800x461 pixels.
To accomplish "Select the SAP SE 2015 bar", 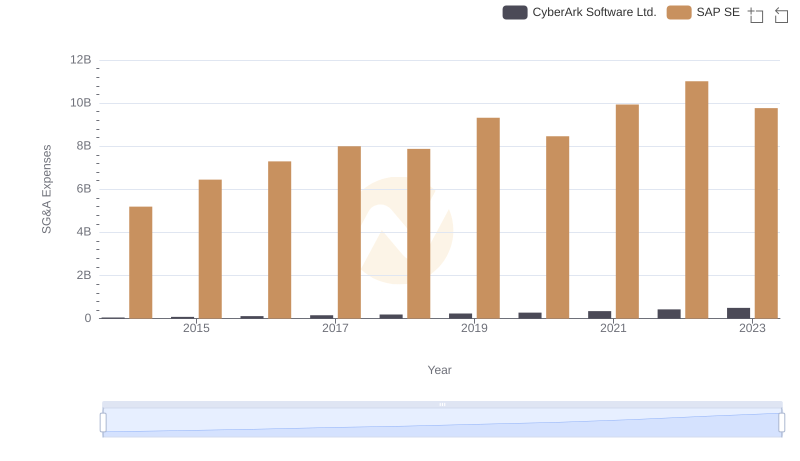I will coord(210,249).
